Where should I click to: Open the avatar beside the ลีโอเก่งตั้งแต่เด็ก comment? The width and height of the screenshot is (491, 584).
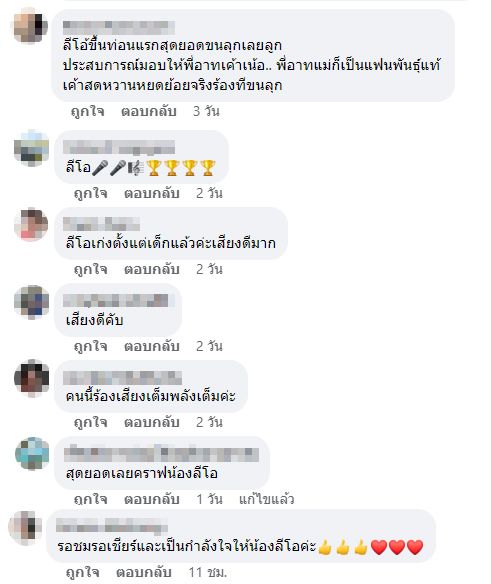click(x=31, y=225)
